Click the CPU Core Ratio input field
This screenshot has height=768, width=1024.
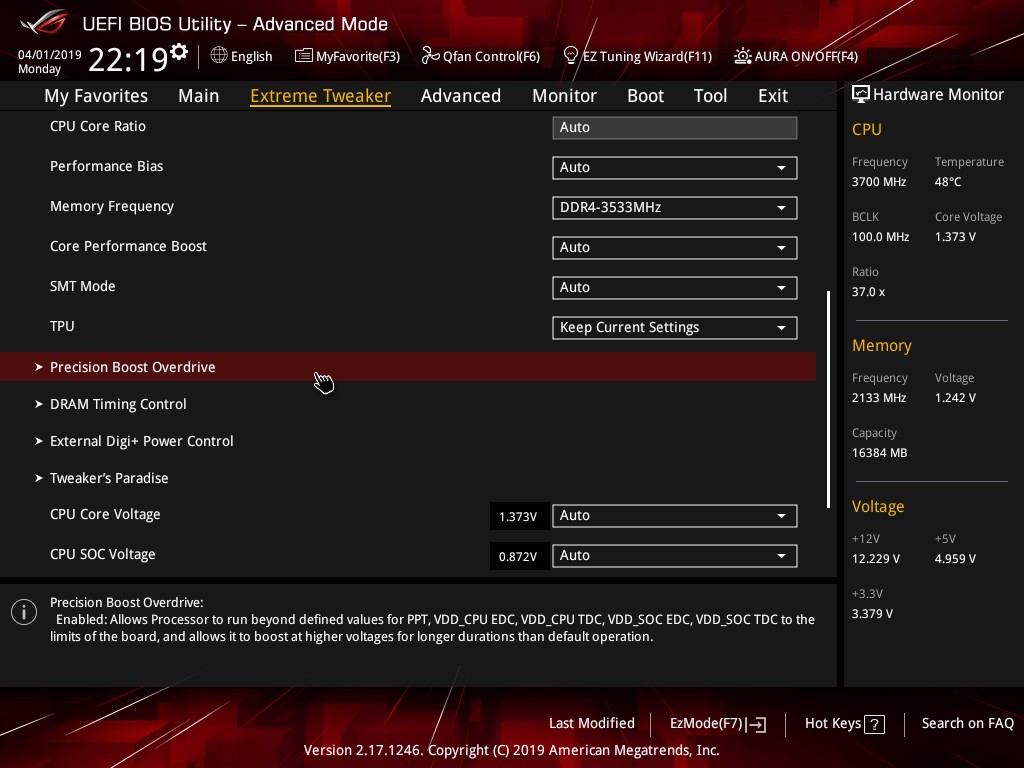click(x=675, y=128)
